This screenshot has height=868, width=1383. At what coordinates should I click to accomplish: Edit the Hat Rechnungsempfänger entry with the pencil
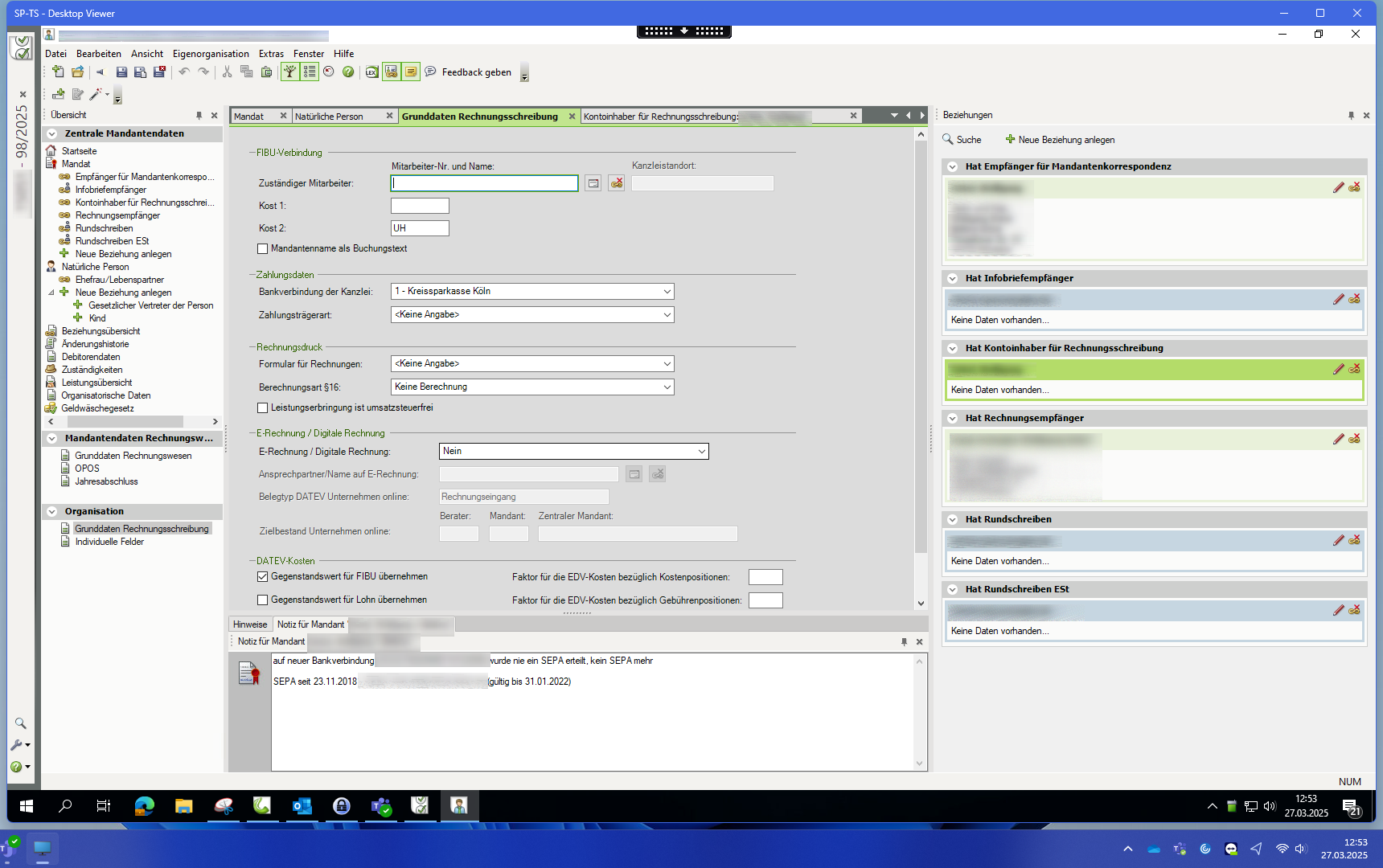1338,439
